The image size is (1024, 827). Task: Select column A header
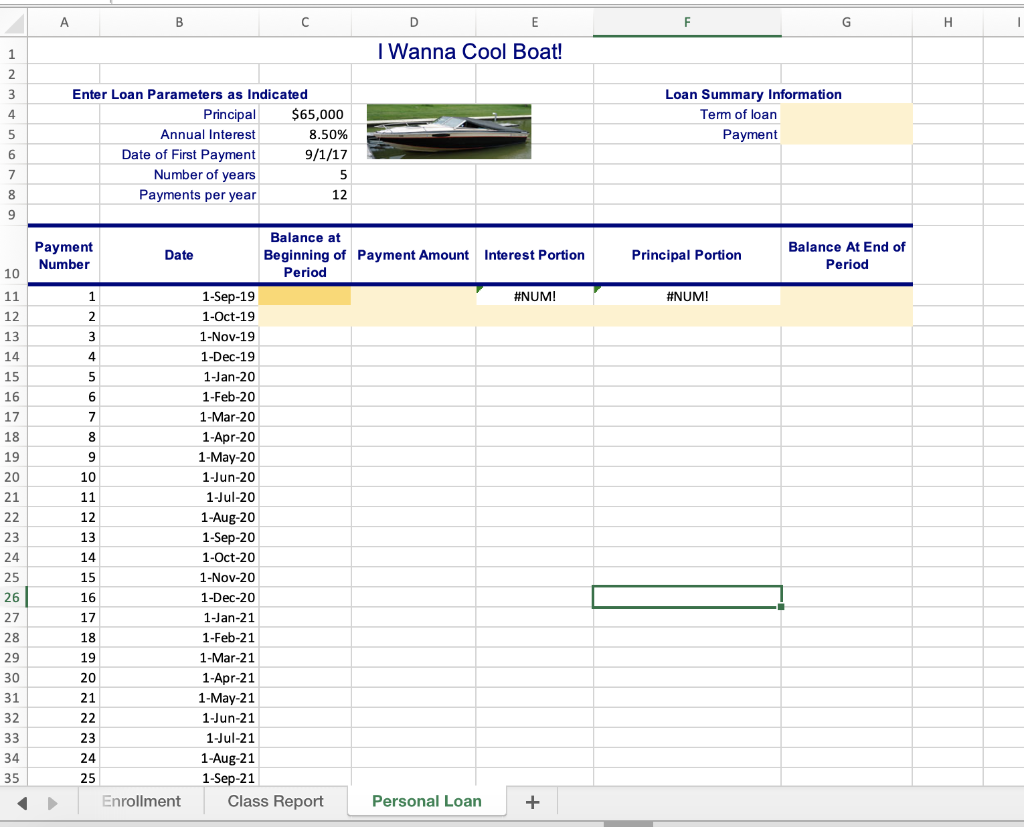pyautogui.click(x=64, y=22)
